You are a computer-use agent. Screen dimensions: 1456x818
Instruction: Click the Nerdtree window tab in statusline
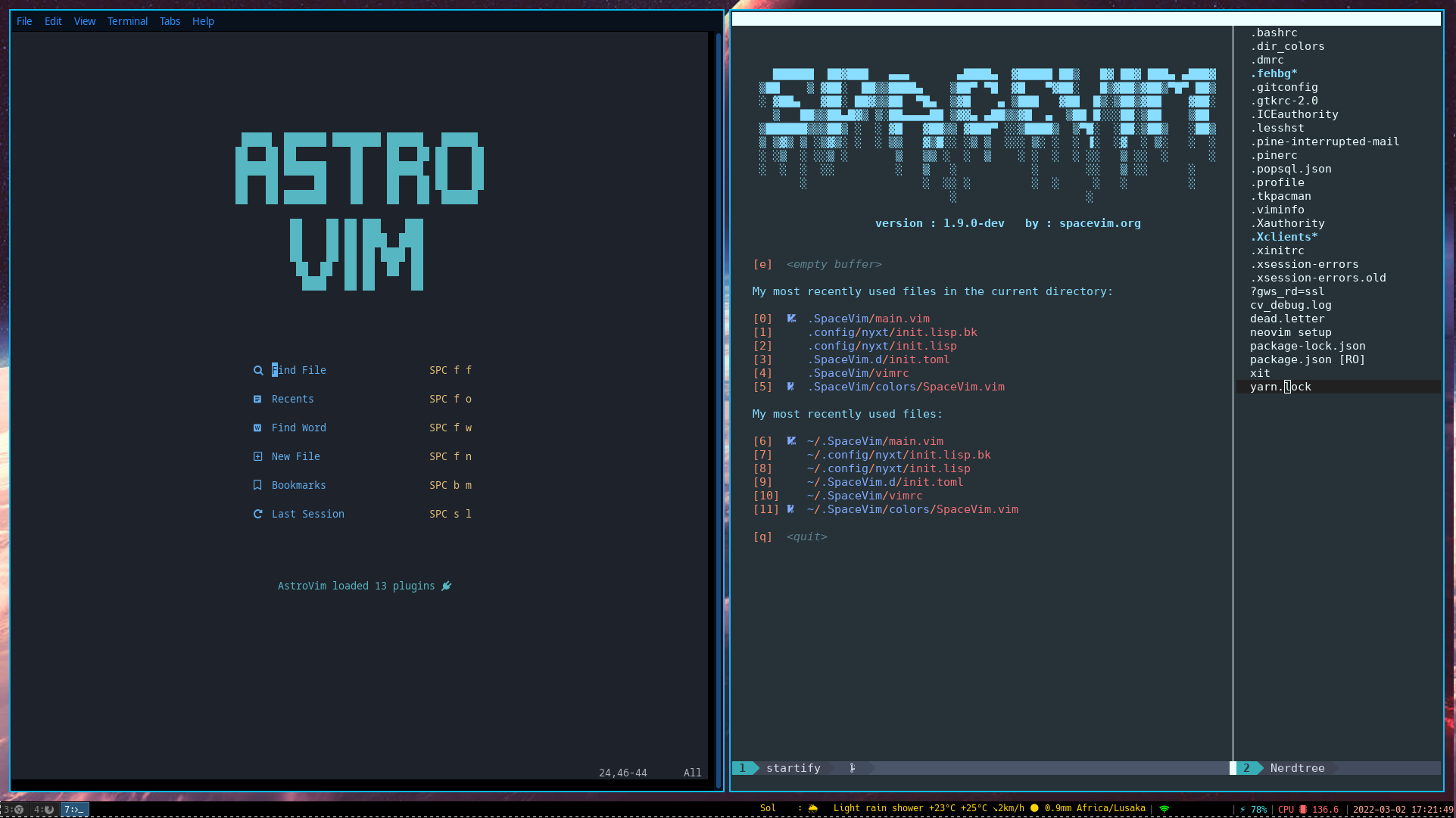1297,768
